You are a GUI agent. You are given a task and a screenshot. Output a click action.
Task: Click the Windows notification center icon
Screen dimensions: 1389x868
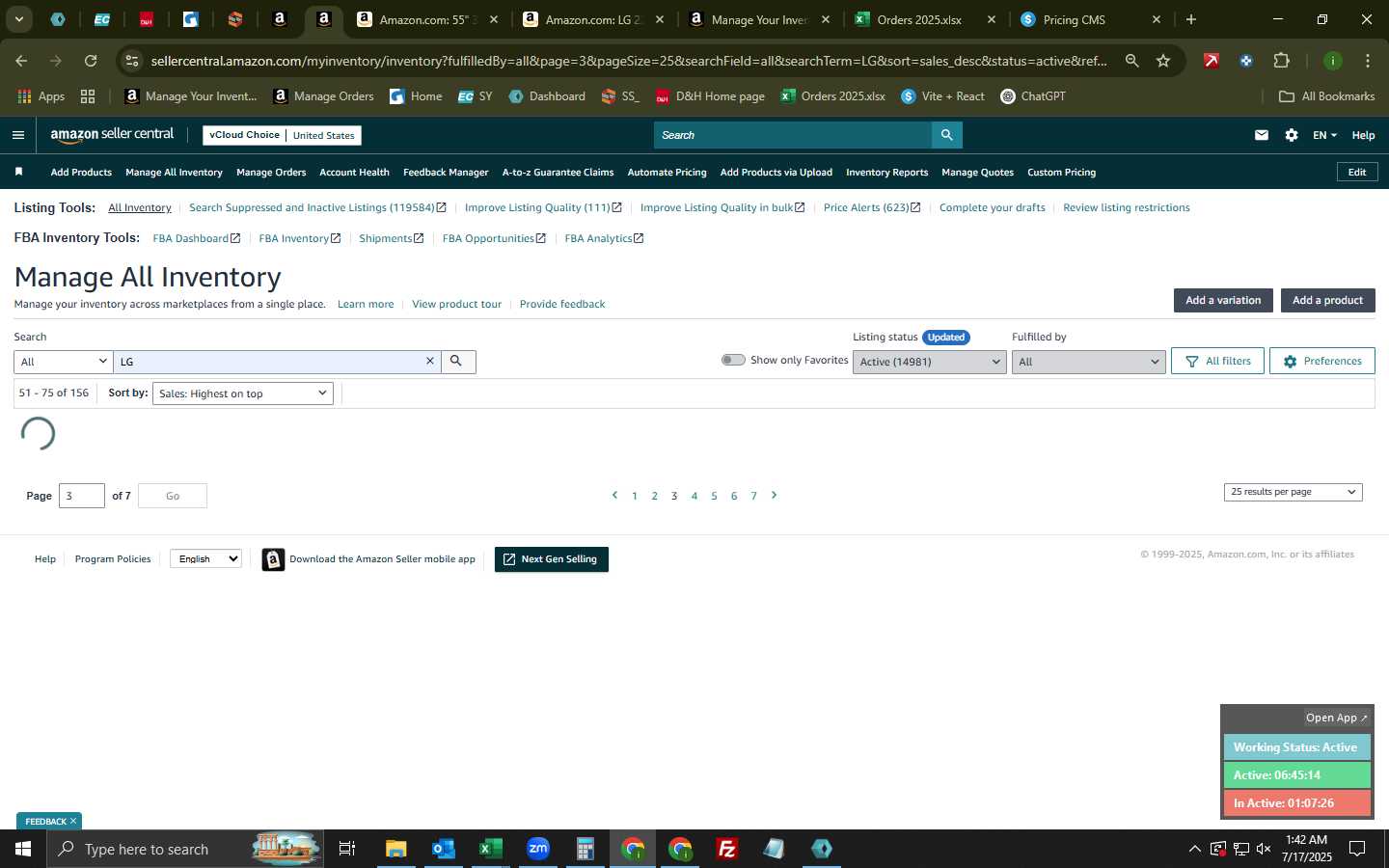pyautogui.click(x=1356, y=849)
